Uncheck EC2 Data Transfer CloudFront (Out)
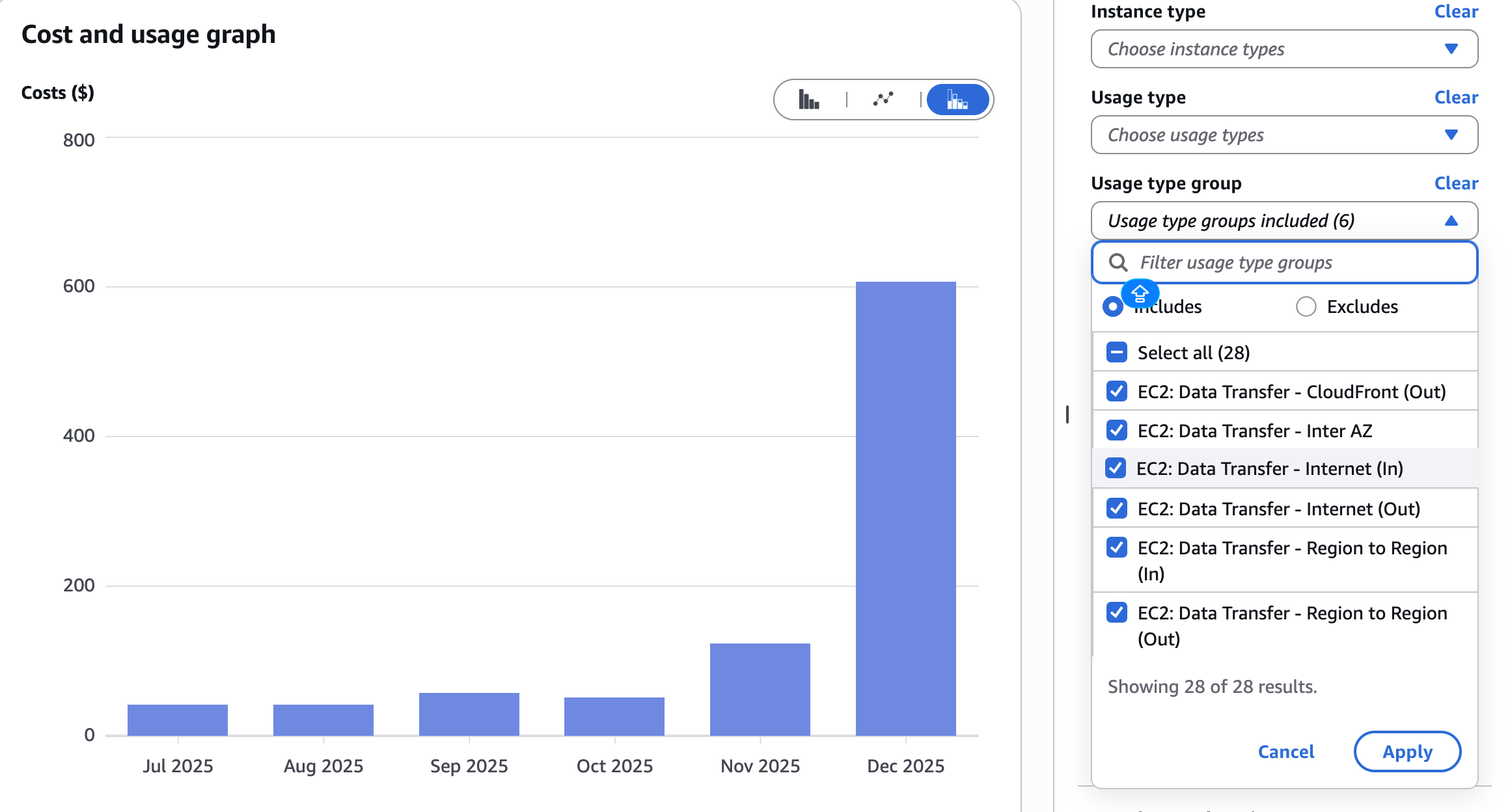This screenshot has height=812, width=1510. (1117, 392)
